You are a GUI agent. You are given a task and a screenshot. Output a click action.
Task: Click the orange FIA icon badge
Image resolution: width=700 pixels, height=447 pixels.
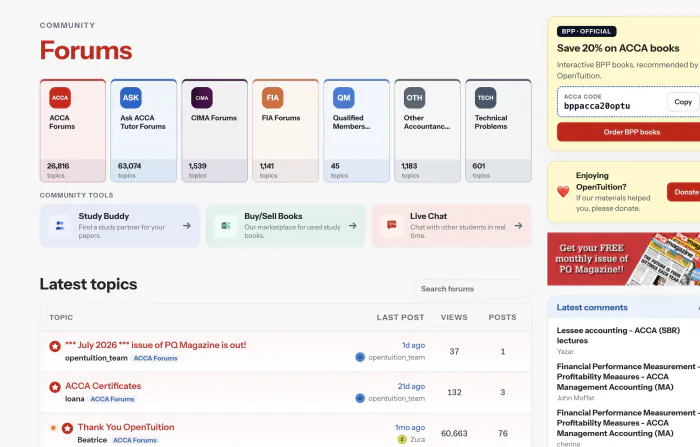[273, 98]
